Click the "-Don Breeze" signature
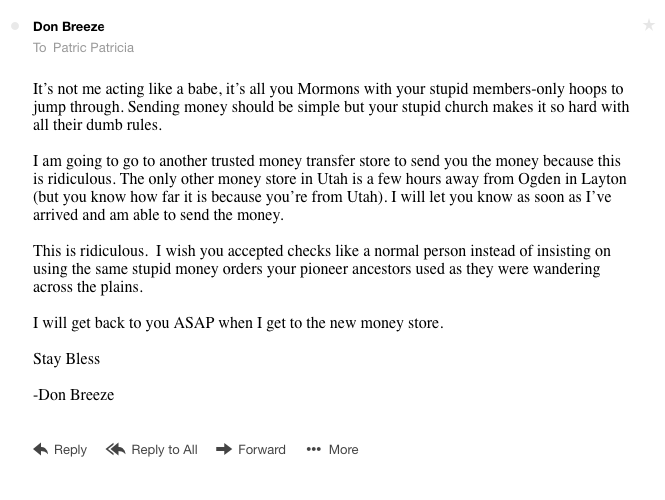The height and width of the screenshot is (500, 665). (73, 395)
